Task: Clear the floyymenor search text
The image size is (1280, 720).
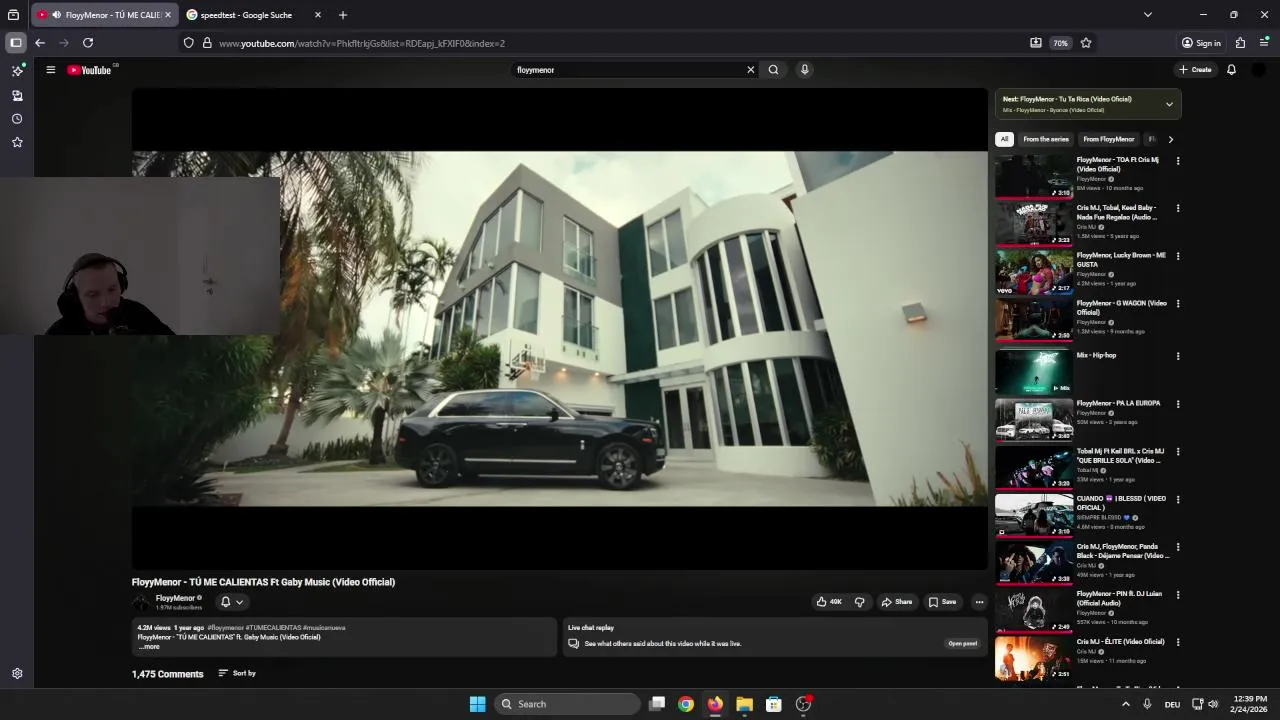Action: 750,70
